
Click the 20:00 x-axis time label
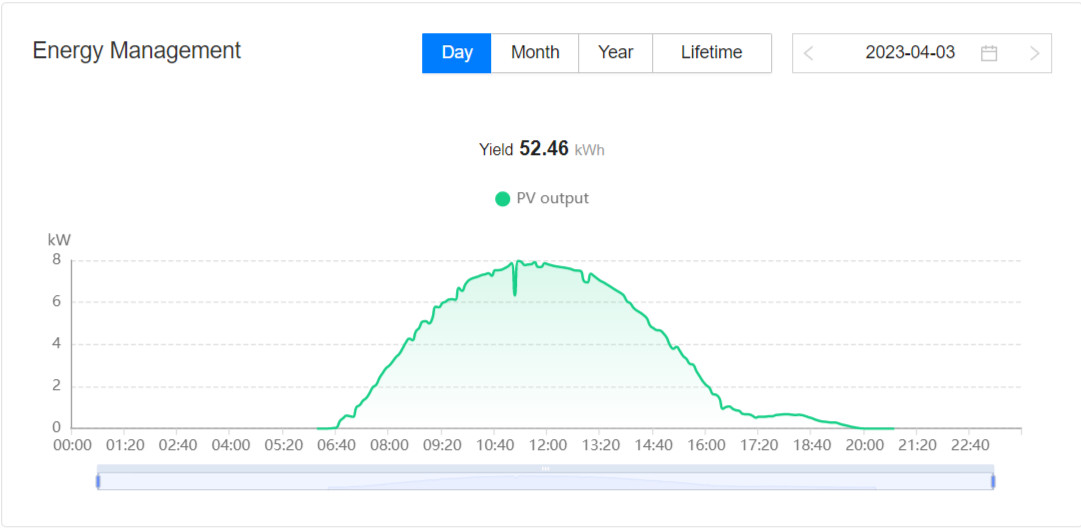point(864,445)
